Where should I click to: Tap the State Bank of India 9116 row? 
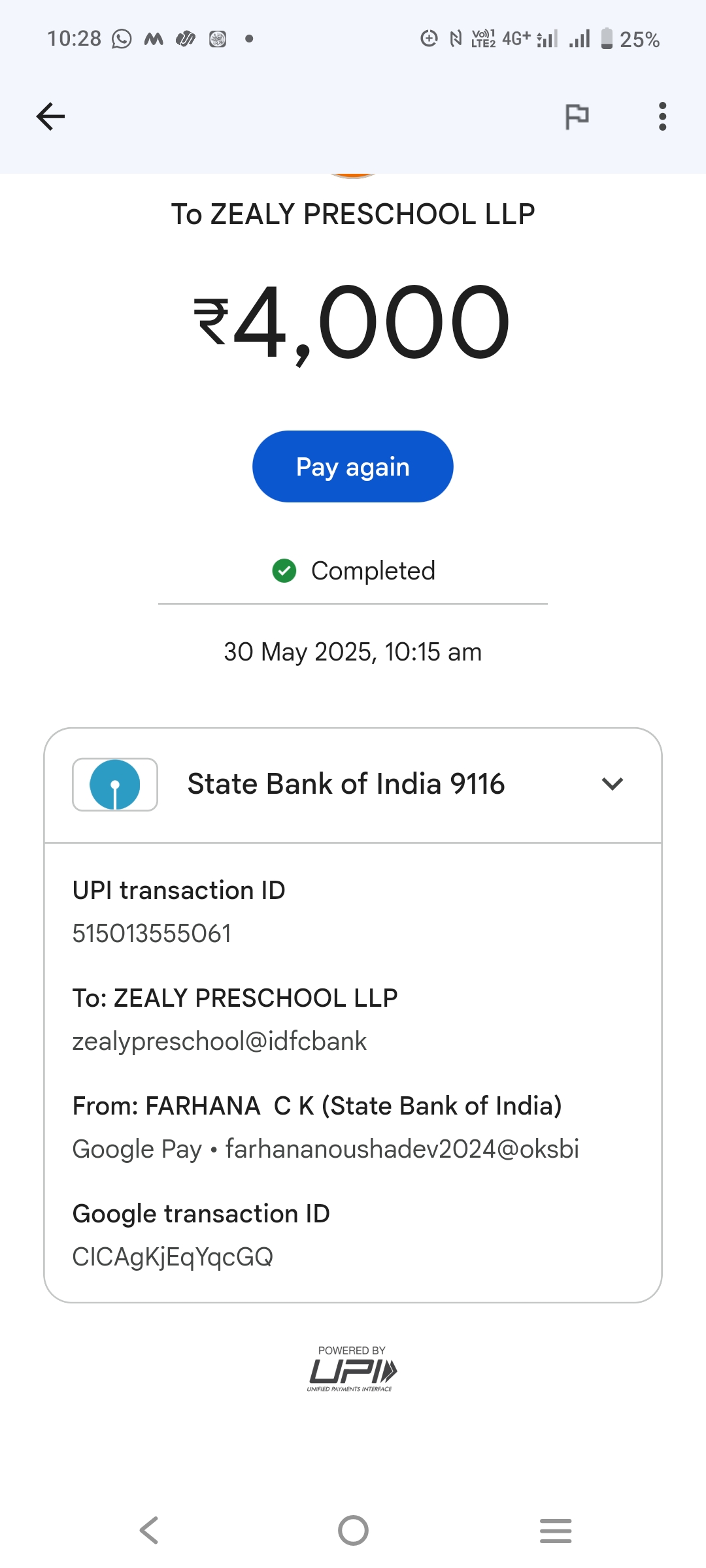[346, 784]
